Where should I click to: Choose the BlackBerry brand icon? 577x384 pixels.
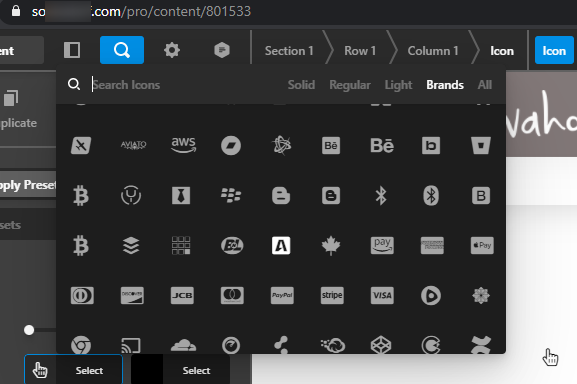231,195
